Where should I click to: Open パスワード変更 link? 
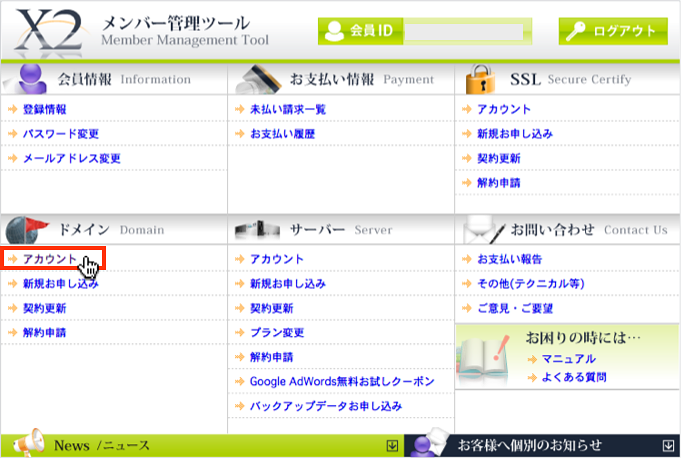[61, 134]
